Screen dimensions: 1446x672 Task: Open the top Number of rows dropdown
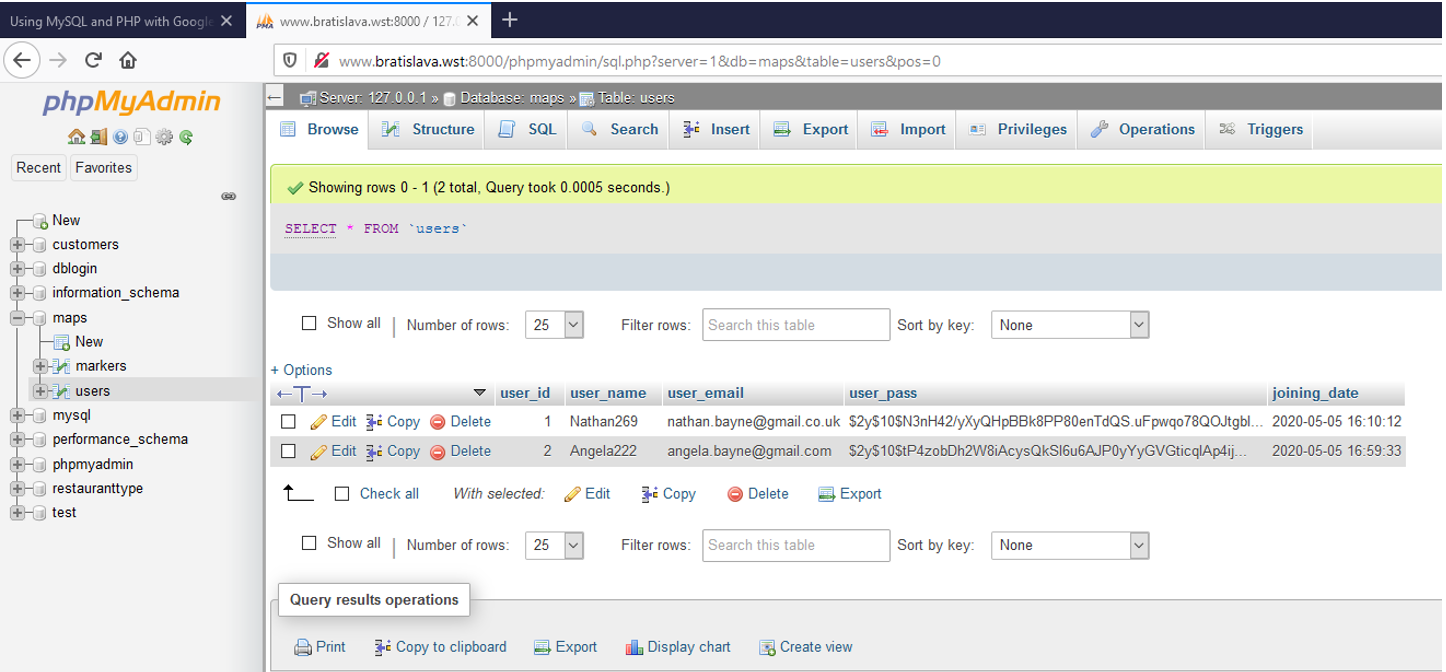click(554, 325)
